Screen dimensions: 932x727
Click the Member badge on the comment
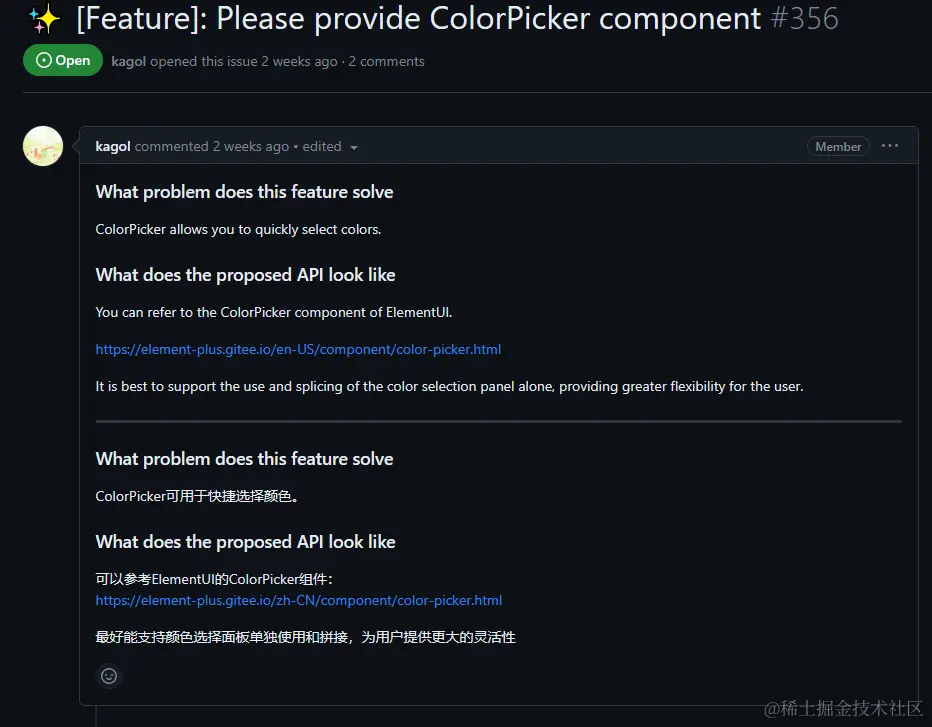click(838, 147)
